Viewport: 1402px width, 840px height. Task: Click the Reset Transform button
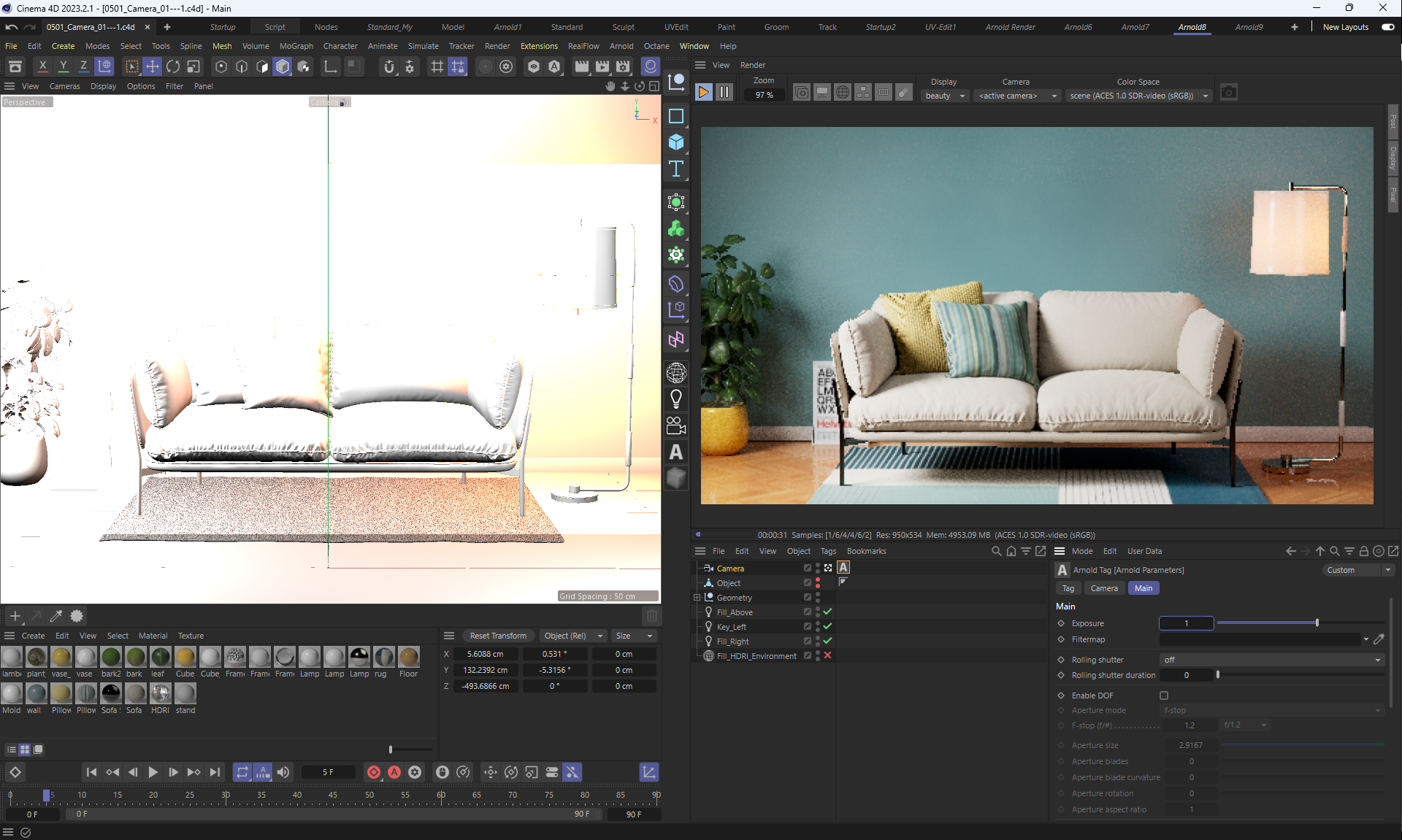(498, 636)
